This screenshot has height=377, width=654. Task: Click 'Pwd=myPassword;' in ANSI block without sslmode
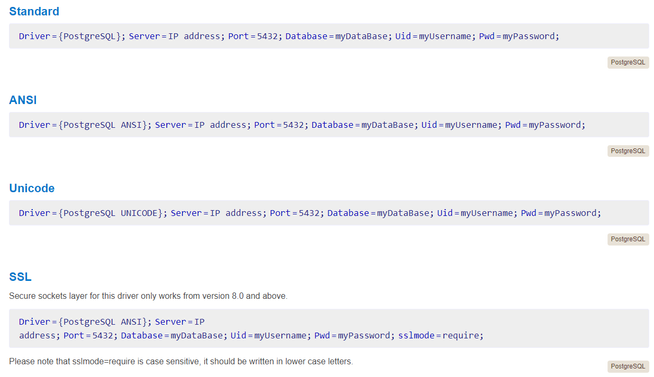point(546,125)
